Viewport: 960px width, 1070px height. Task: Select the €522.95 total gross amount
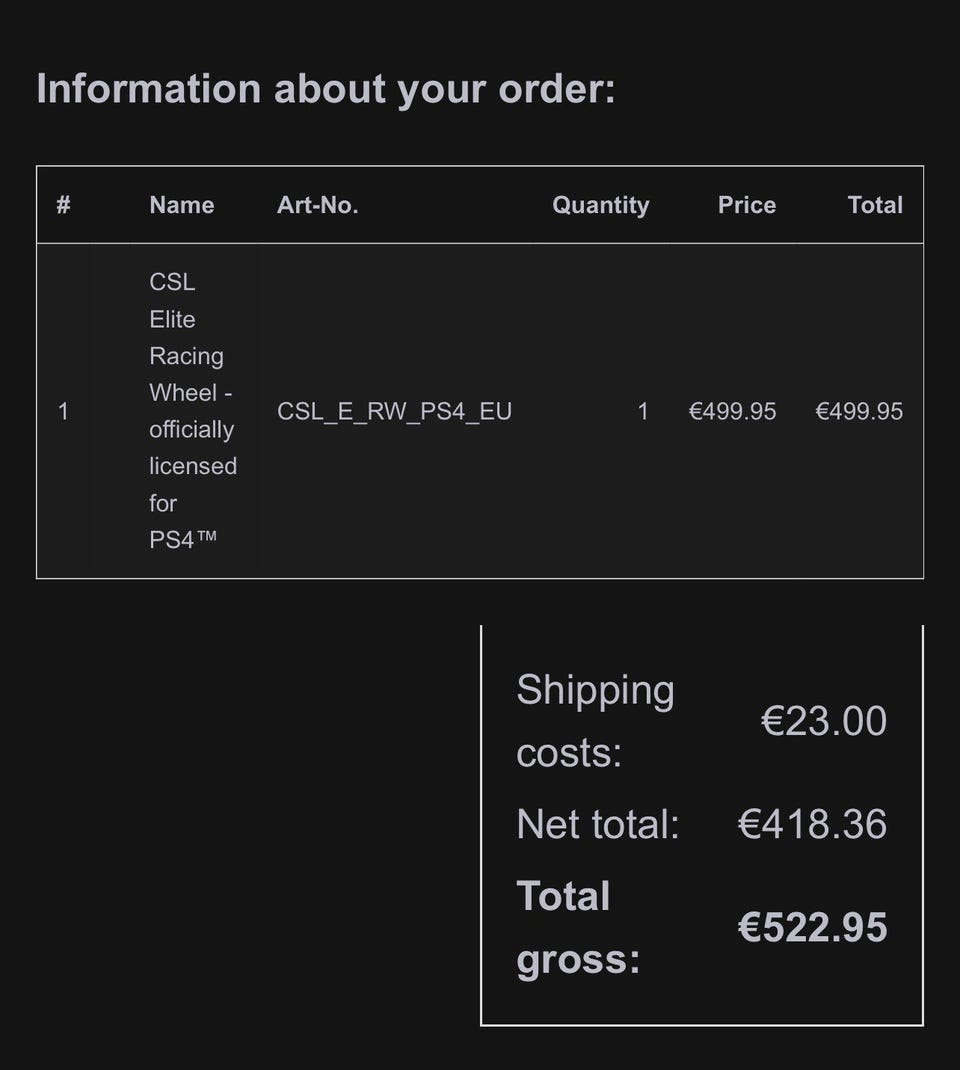pos(811,927)
